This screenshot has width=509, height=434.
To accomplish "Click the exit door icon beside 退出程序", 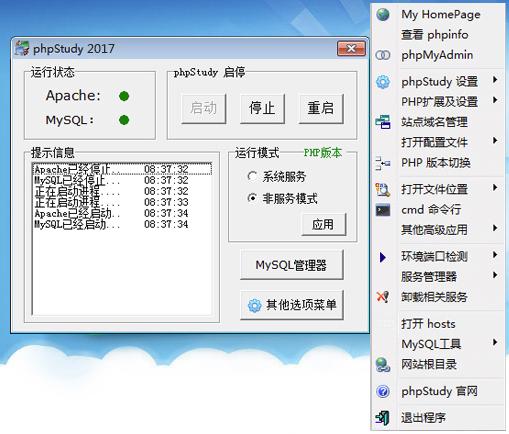I will pos(383,418).
